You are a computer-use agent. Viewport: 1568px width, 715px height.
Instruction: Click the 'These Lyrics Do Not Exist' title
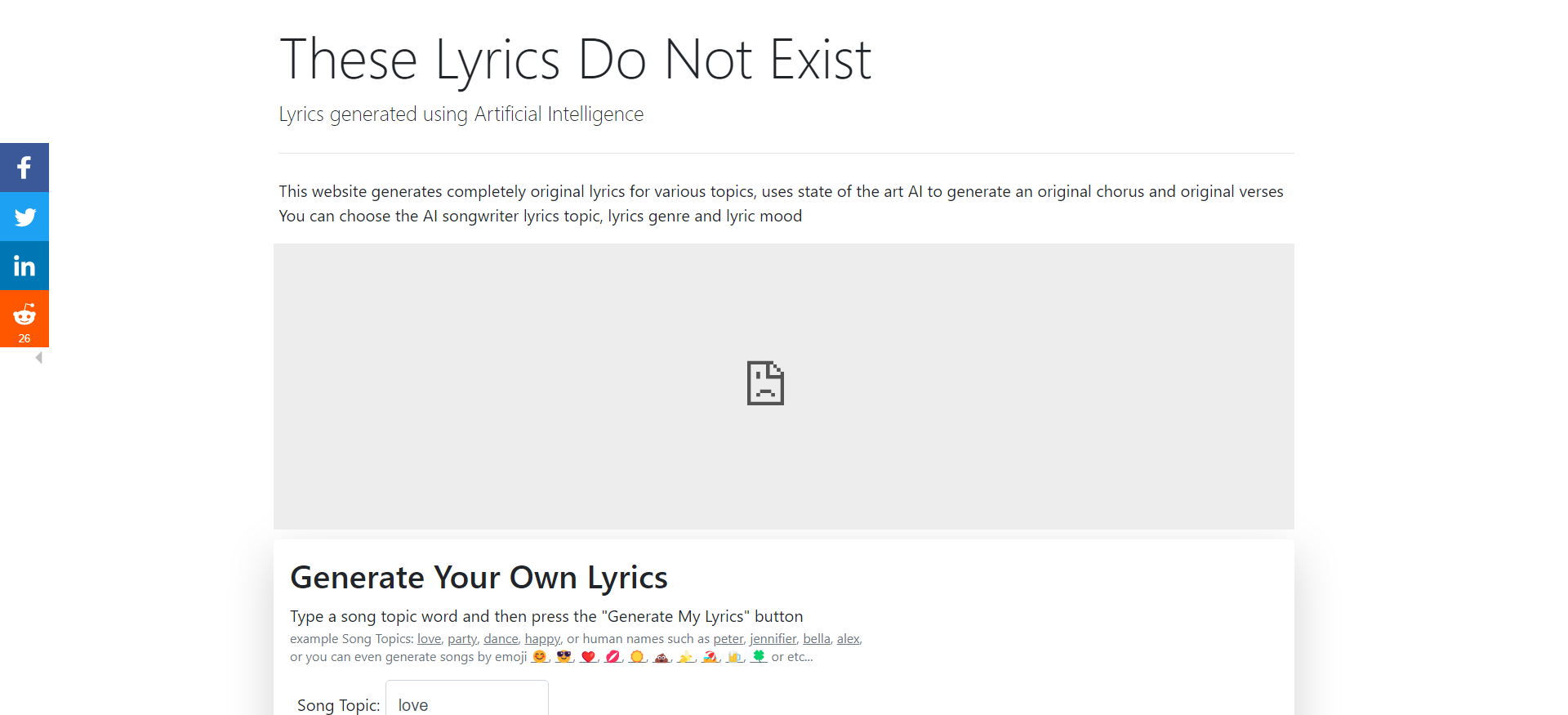(x=576, y=60)
